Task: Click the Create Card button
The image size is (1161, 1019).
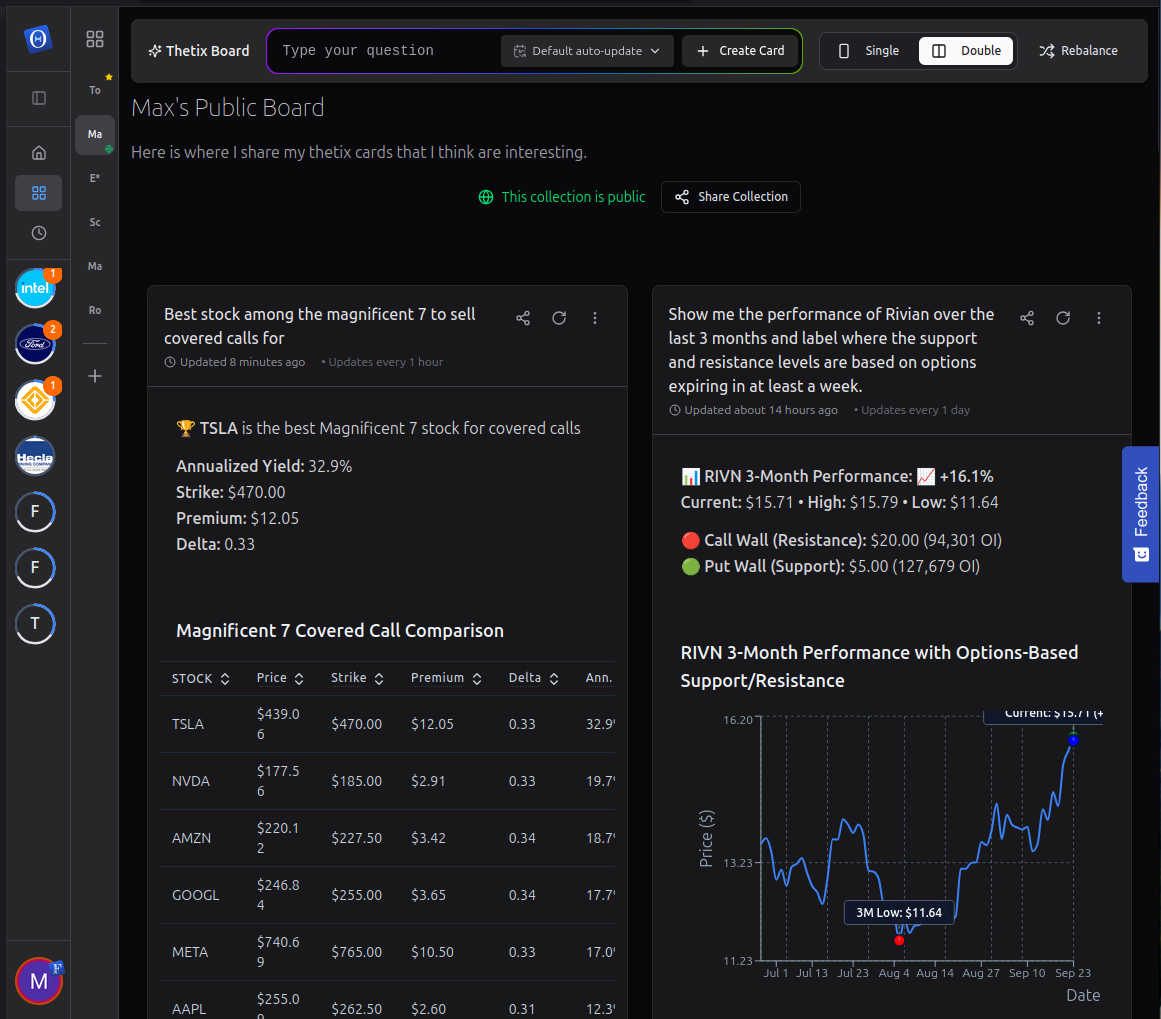Action: (741, 51)
